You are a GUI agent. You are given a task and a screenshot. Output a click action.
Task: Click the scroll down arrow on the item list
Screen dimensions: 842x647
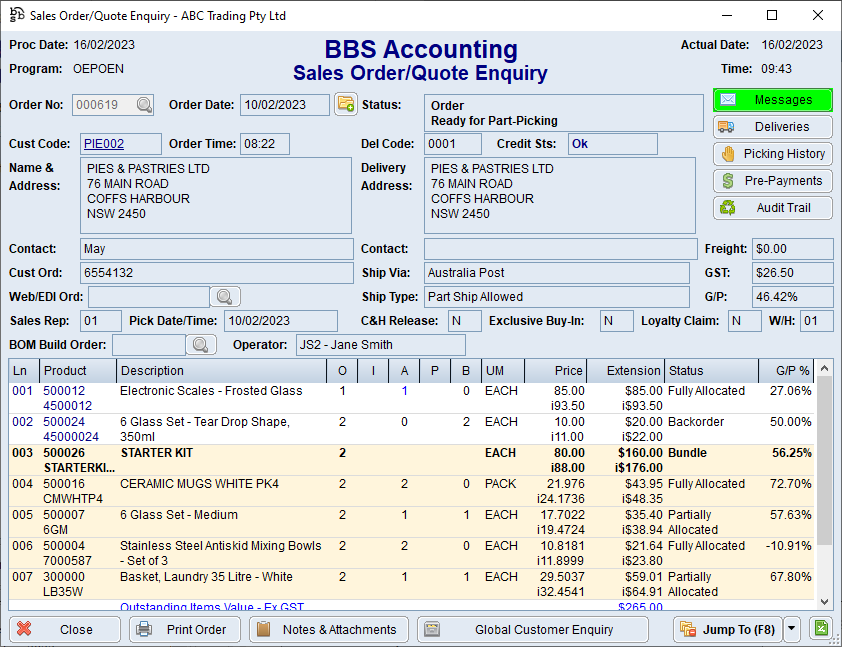[x=825, y=601]
